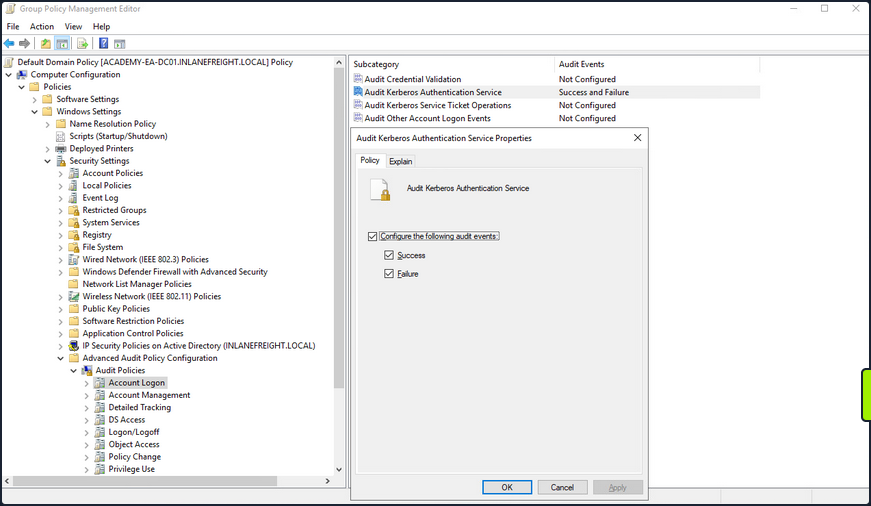Click the blue Back arrow in the toolbar

coord(9,44)
